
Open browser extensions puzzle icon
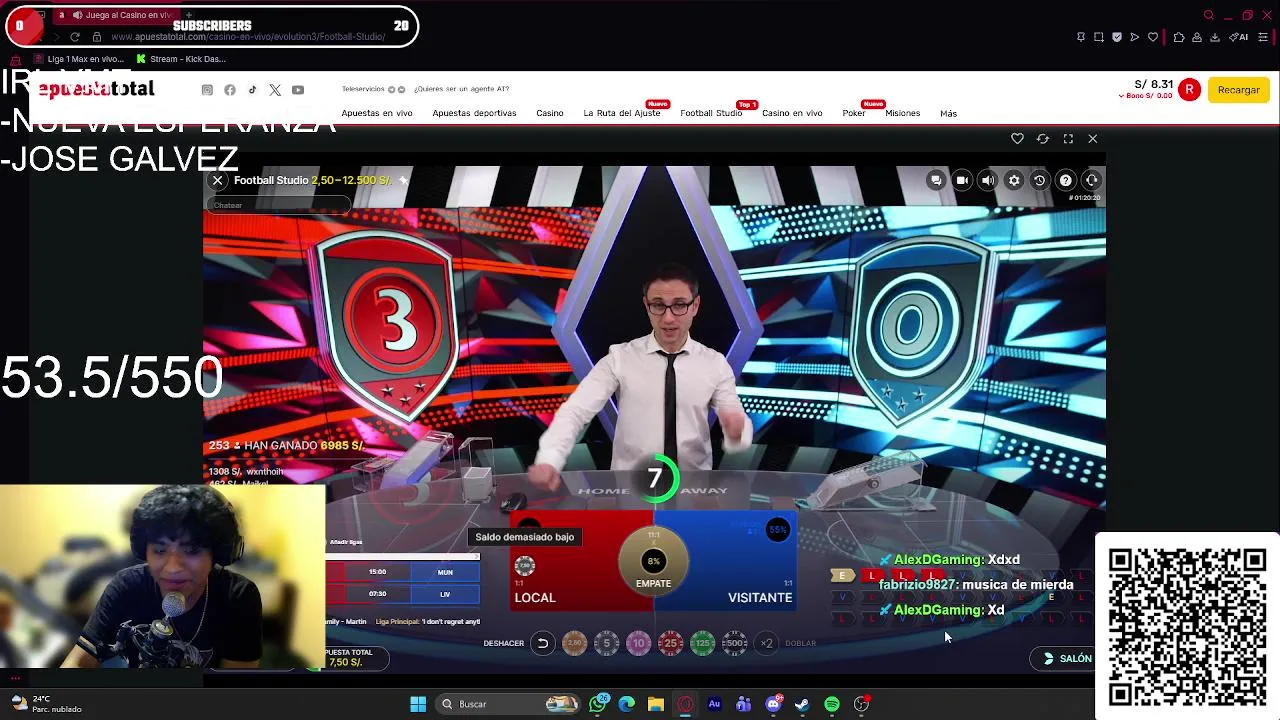pyautogui.click(x=1179, y=37)
